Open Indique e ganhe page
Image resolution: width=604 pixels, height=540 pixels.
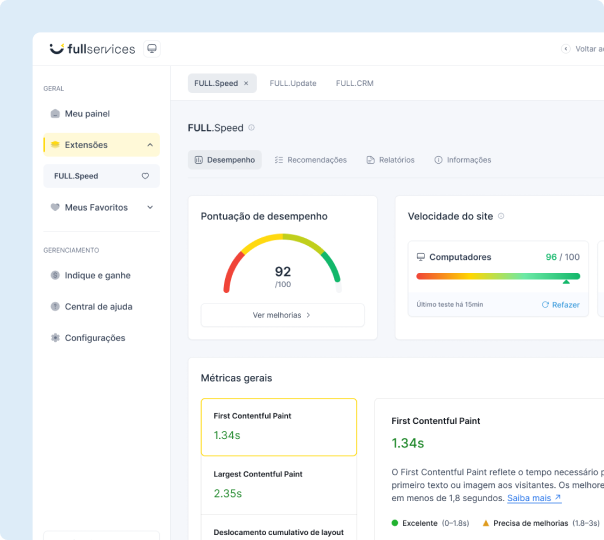(x=97, y=275)
